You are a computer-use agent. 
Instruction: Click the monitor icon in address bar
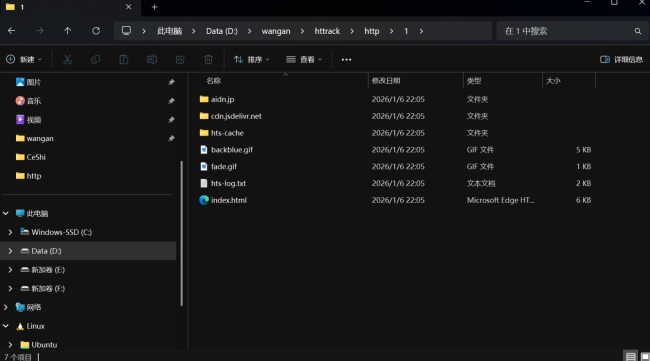point(126,31)
